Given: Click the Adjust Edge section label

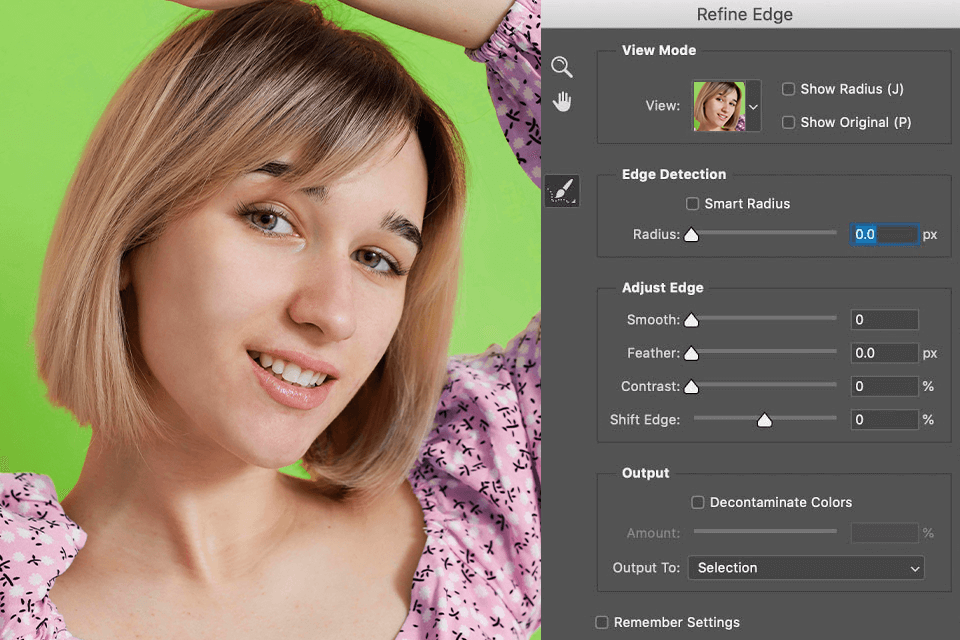Looking at the screenshot, I should tap(662, 288).
